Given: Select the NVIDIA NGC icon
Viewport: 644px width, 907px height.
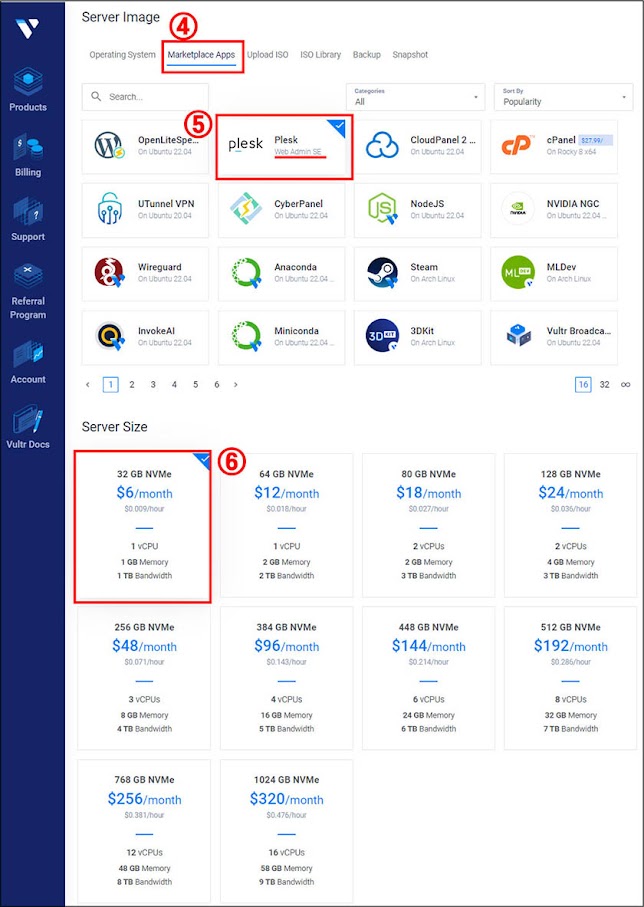Looking at the screenshot, I should coord(517,209).
